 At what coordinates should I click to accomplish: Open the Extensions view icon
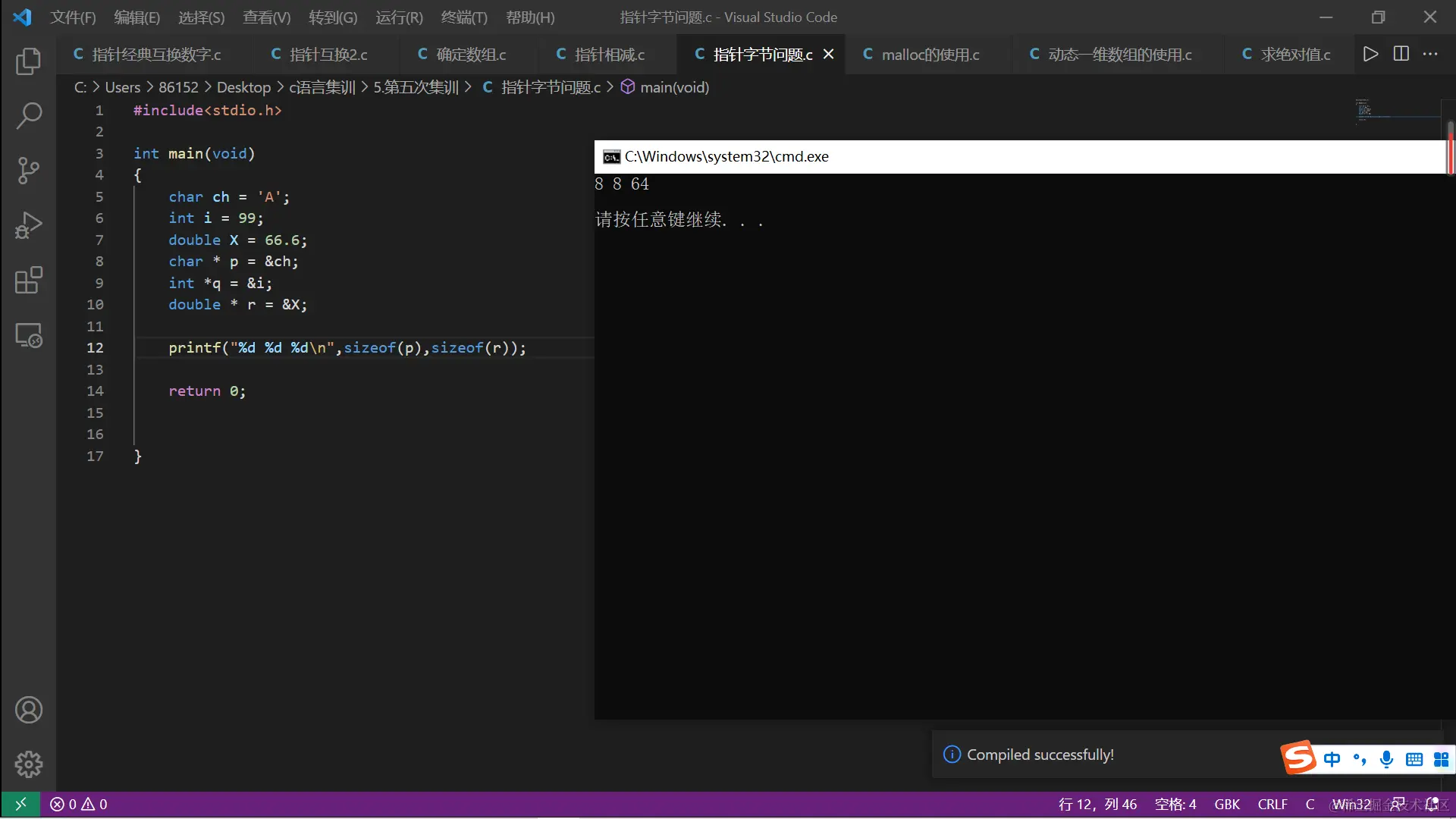pos(28,280)
